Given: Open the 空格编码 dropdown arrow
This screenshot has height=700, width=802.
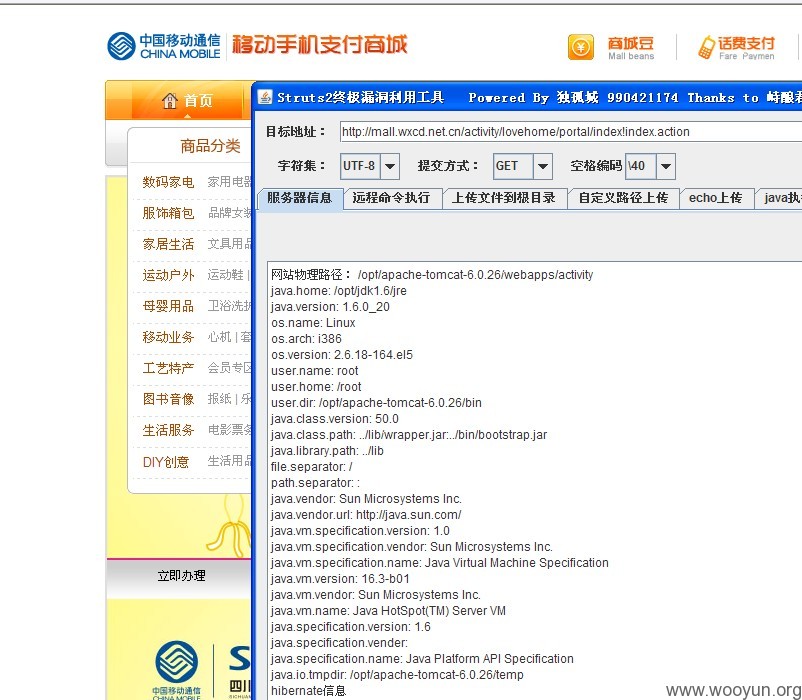Looking at the screenshot, I should click(x=665, y=166).
